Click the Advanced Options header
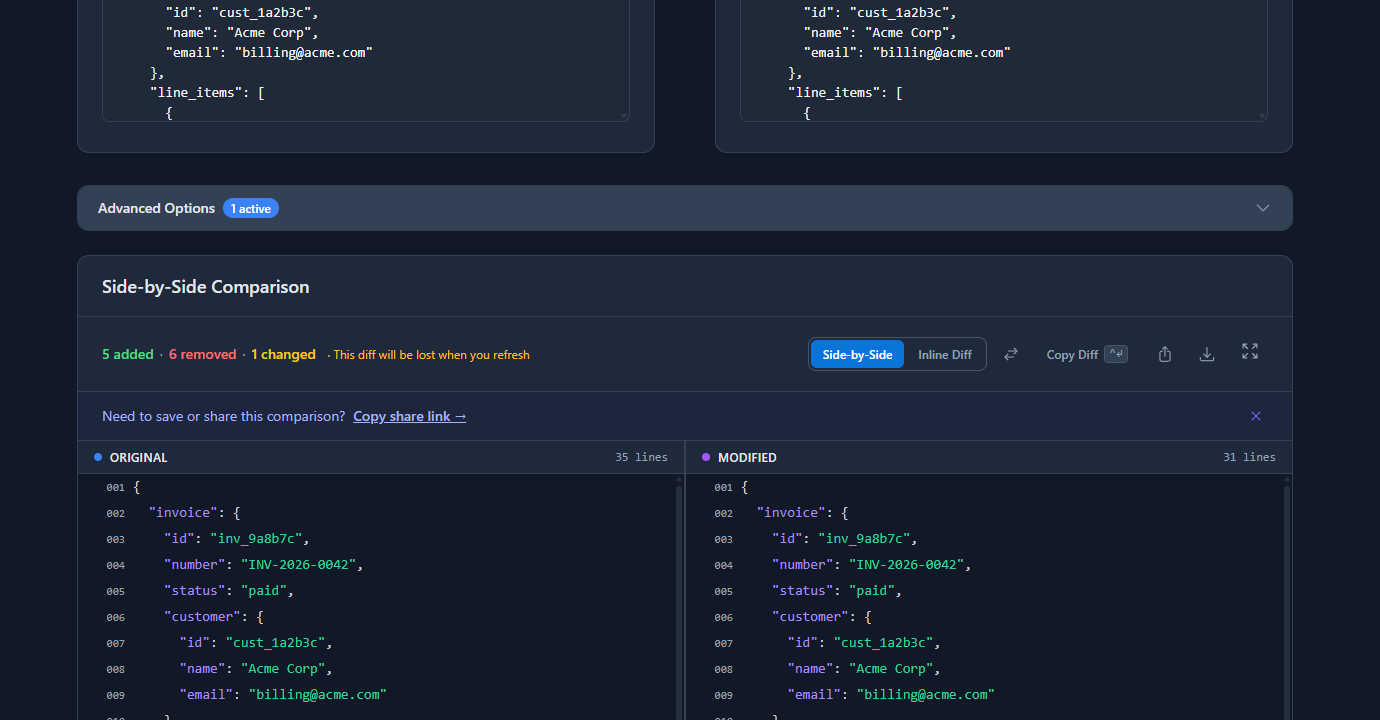Viewport: 1380px width, 720px height. click(156, 208)
